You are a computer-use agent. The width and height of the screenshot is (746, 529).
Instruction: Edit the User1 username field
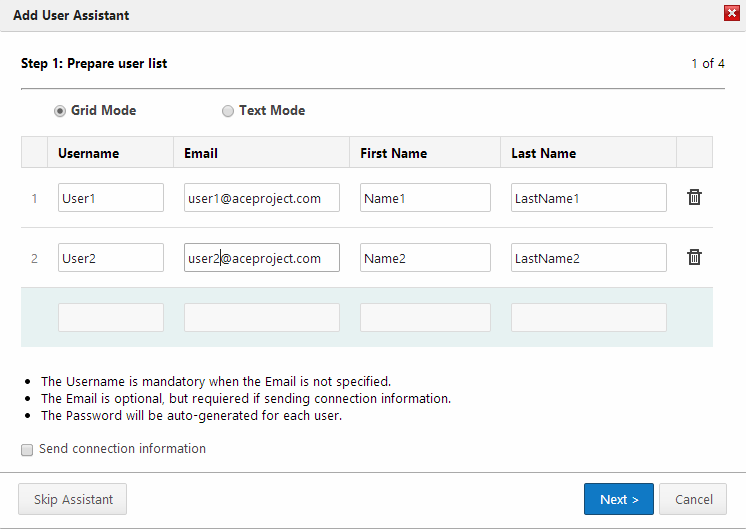(x=111, y=197)
